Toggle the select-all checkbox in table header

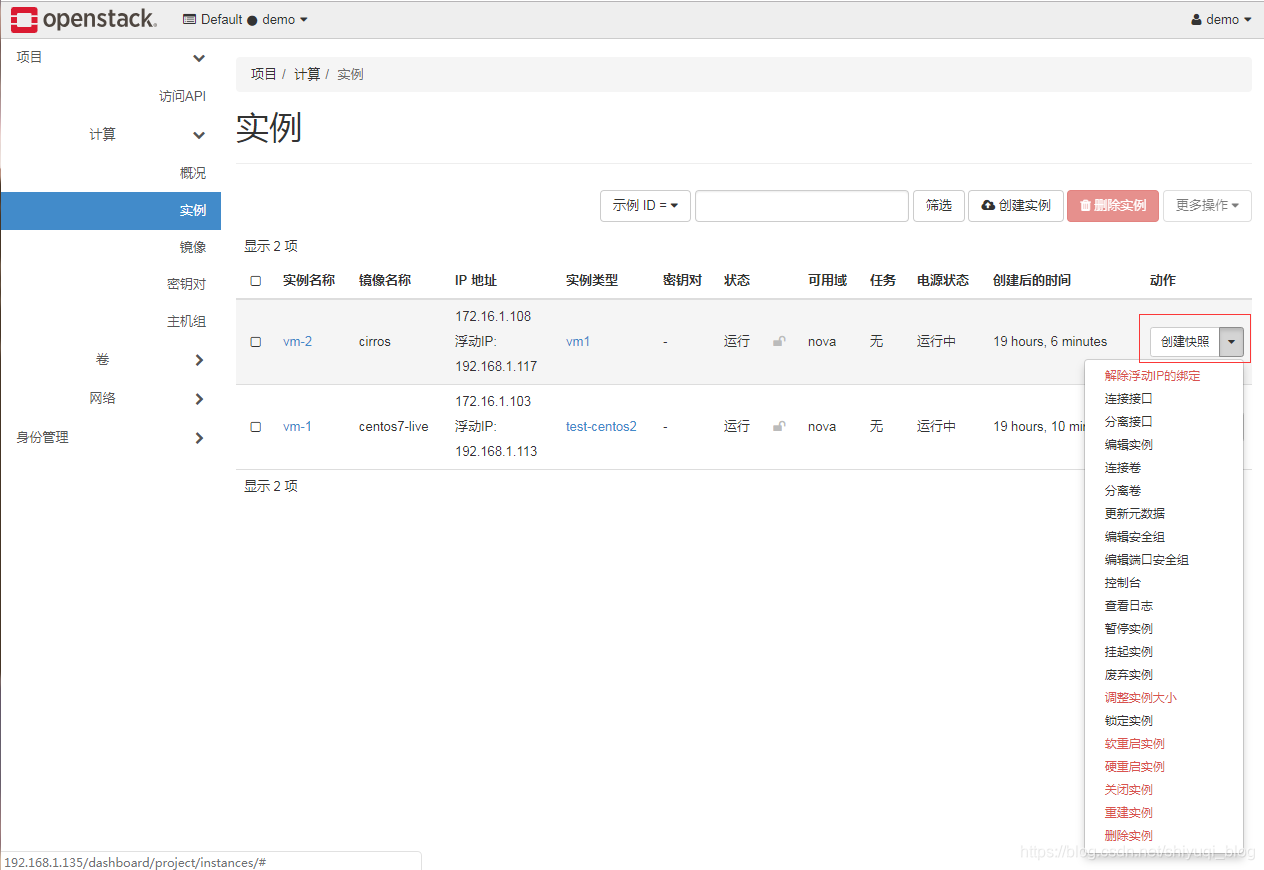coord(255,280)
